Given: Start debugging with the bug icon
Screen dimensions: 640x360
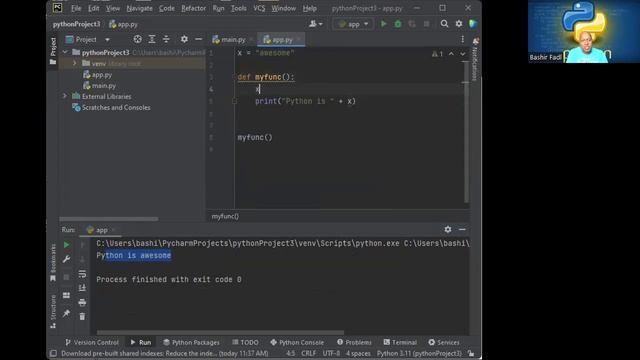Looking at the screenshot, I should coord(398,24).
